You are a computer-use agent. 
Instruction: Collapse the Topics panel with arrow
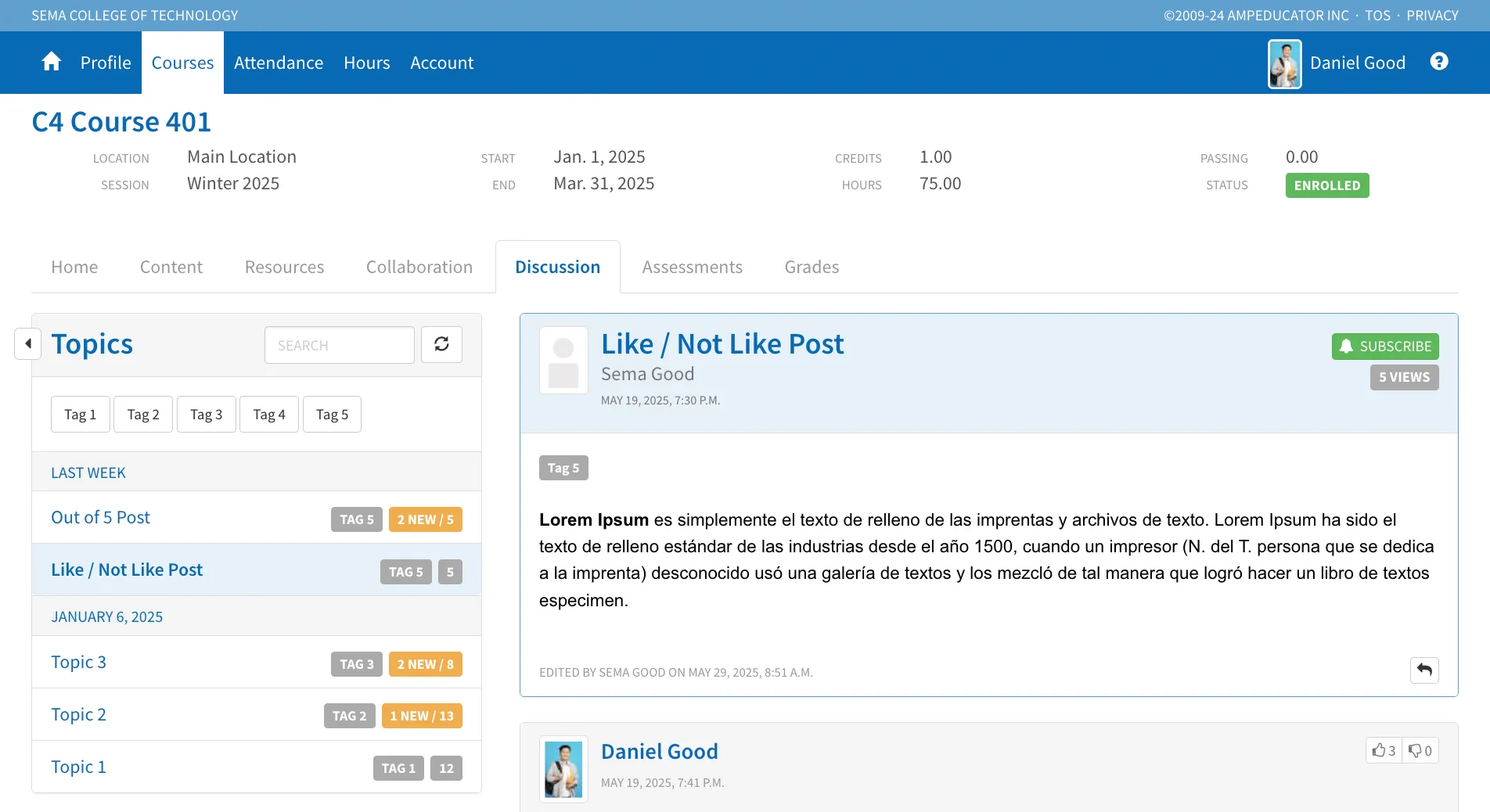28,343
